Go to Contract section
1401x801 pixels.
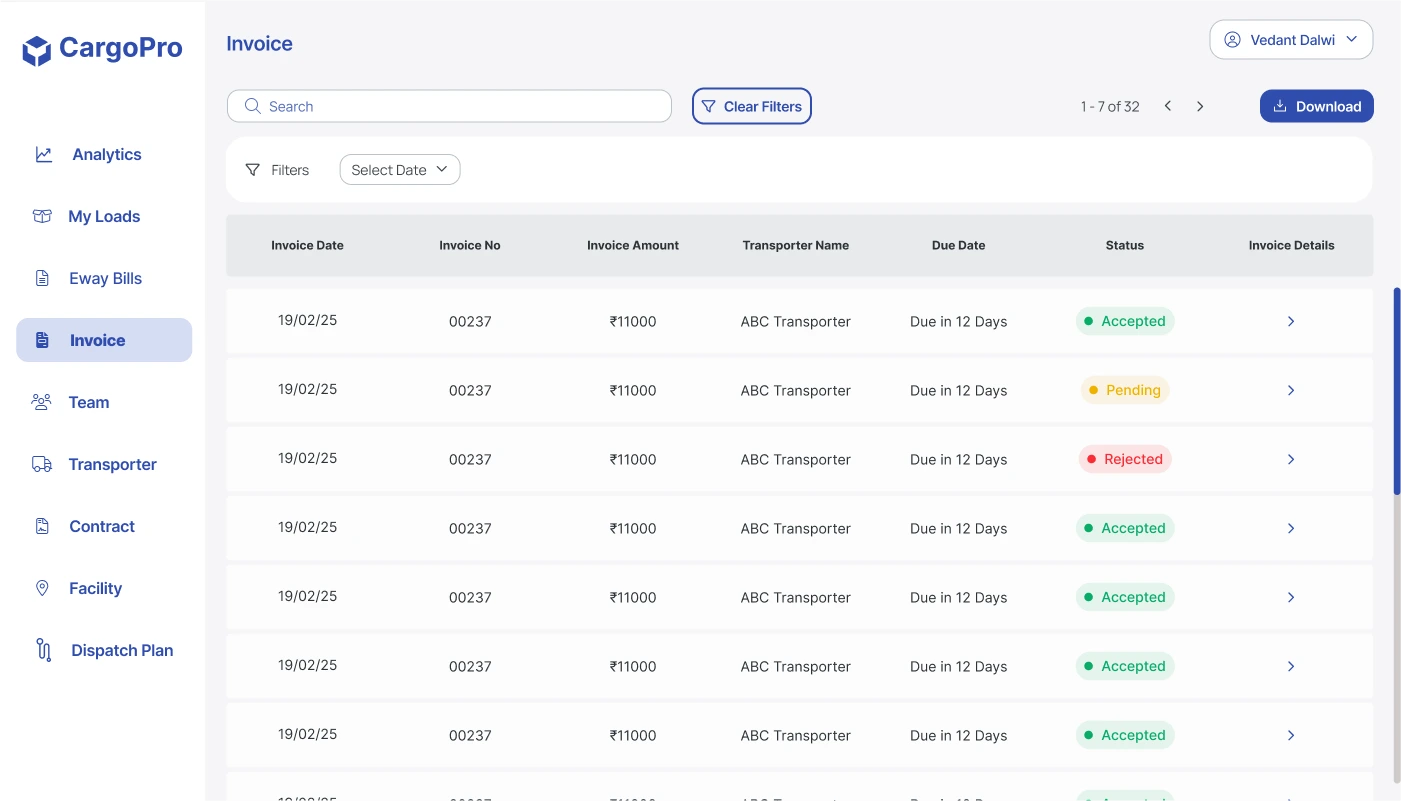pos(104,526)
